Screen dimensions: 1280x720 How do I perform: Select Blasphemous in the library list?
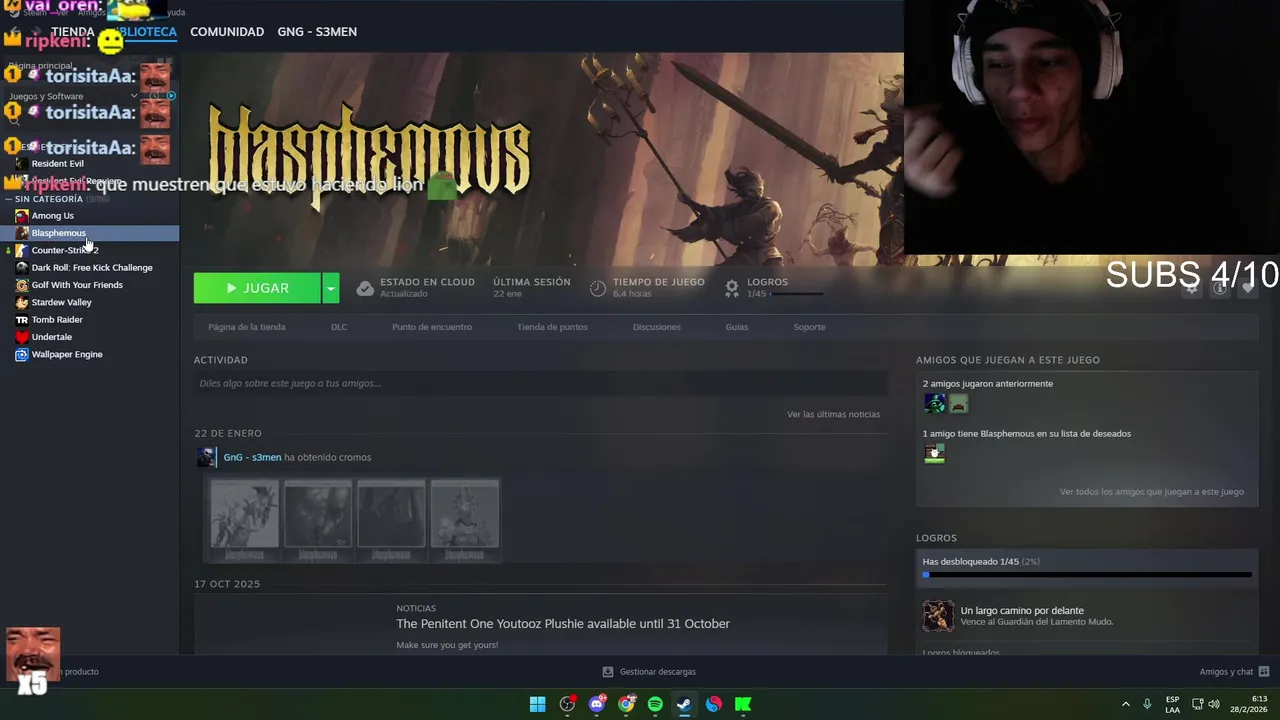tap(90, 233)
